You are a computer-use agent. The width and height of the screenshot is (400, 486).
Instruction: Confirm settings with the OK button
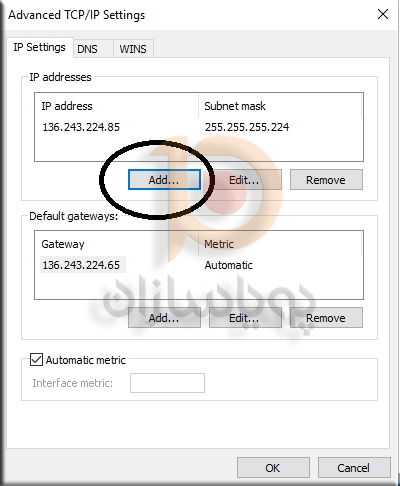tap(273, 468)
